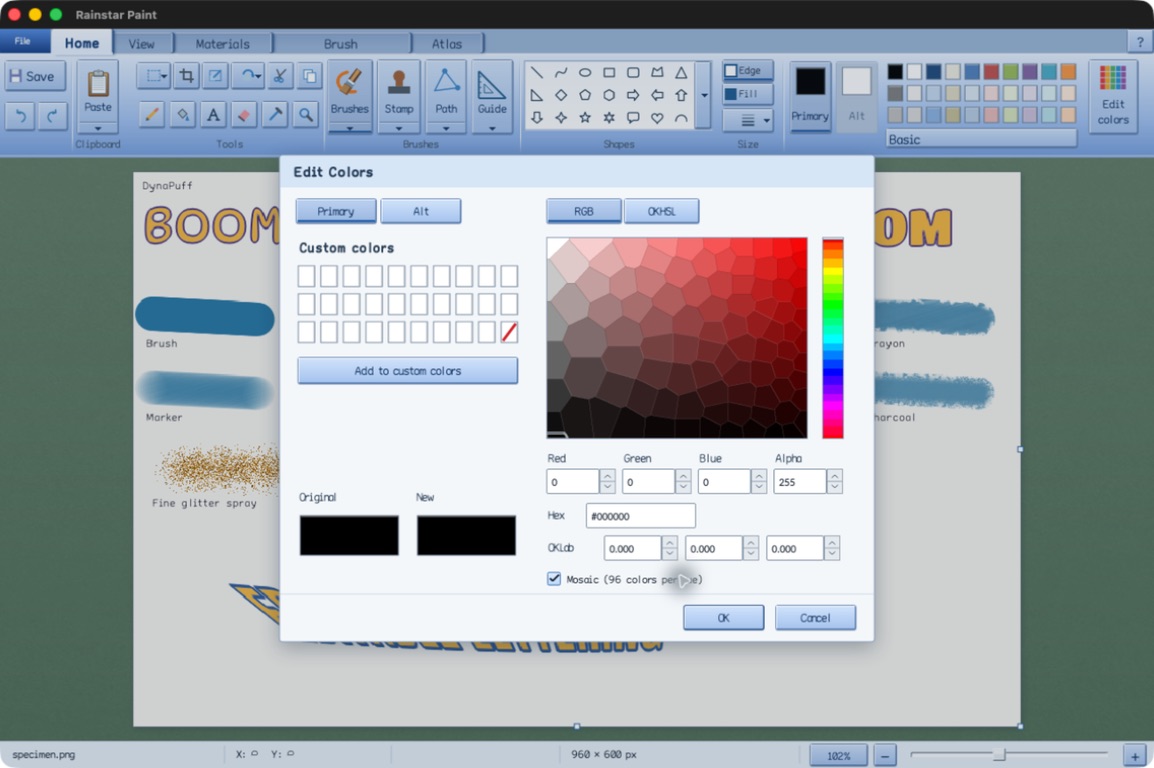1154x768 pixels.
Task: Click the Cut scissors icon
Action: [279, 75]
